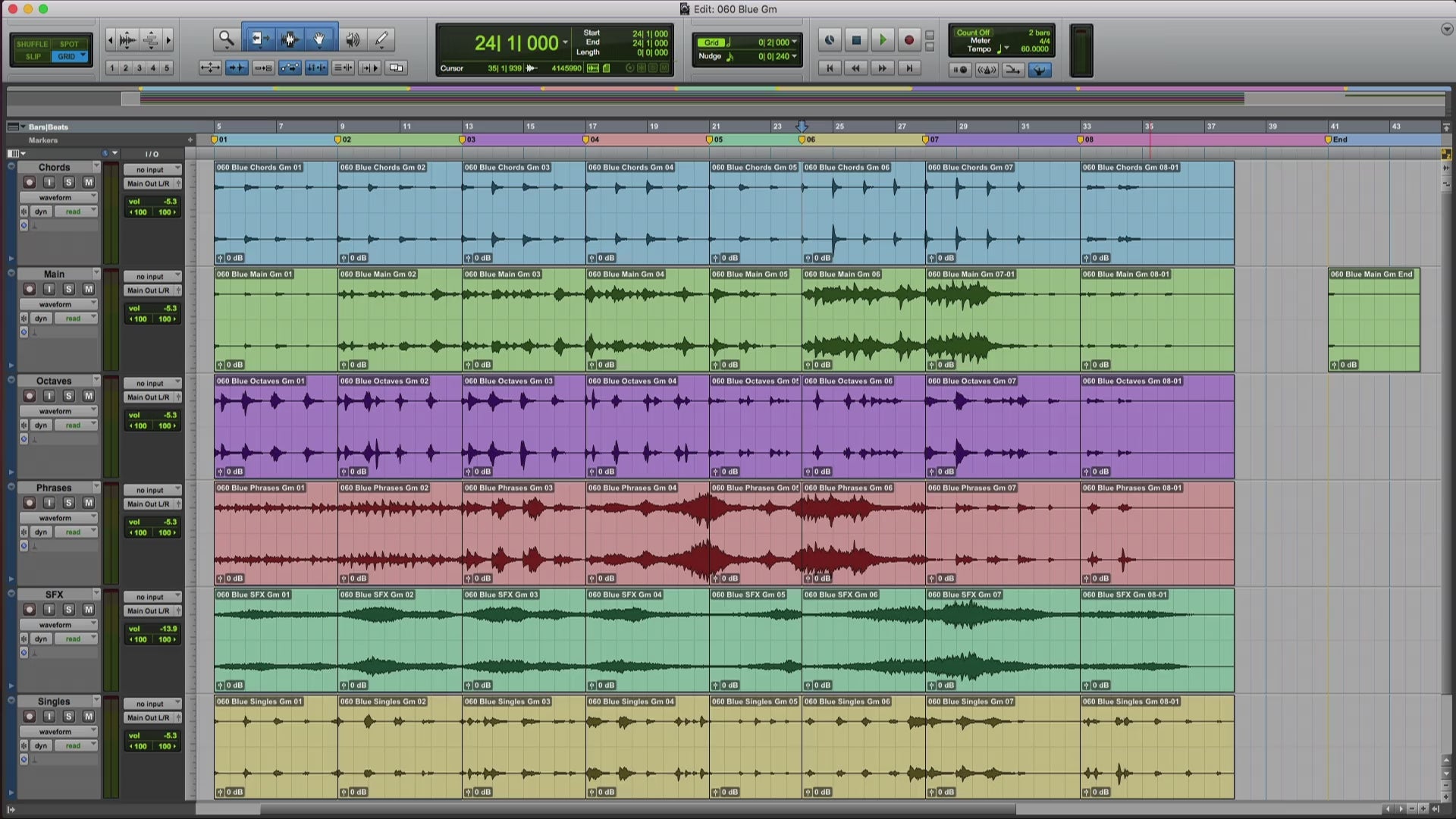Solo the Singles track
The image size is (1456, 819).
[68, 717]
